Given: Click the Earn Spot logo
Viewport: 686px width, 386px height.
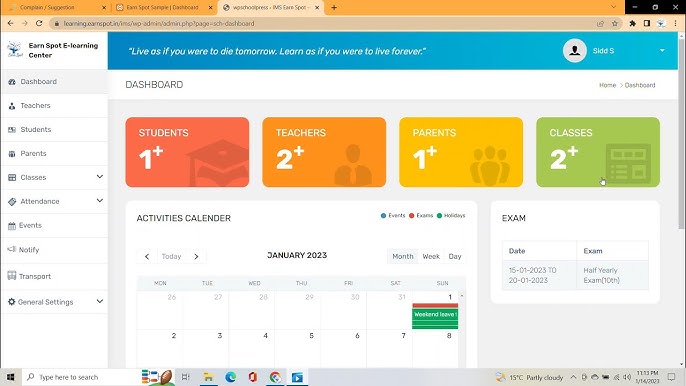Looking at the screenshot, I should point(15,49).
